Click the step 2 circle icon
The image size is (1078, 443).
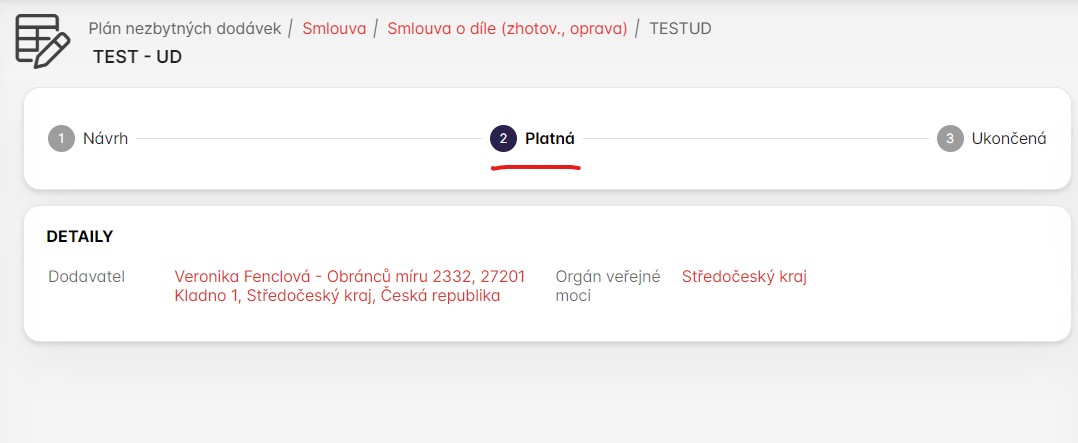(503, 139)
